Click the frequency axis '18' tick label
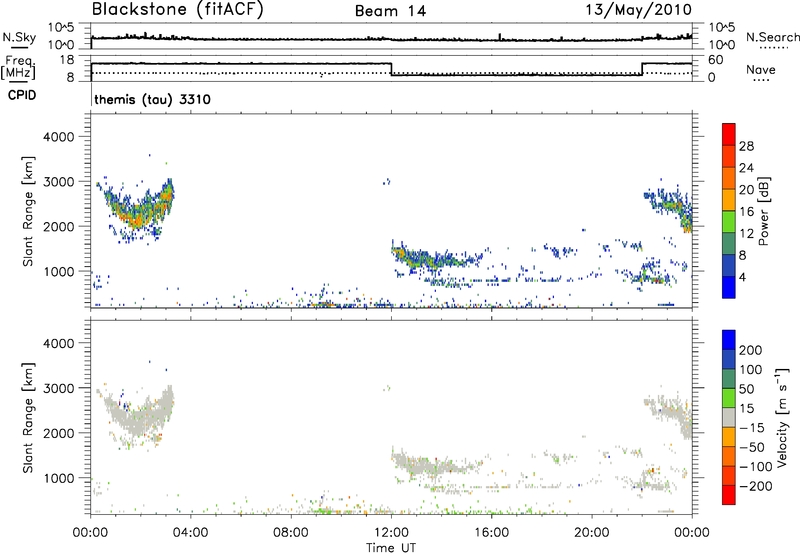The height and width of the screenshot is (554, 800). (67, 60)
